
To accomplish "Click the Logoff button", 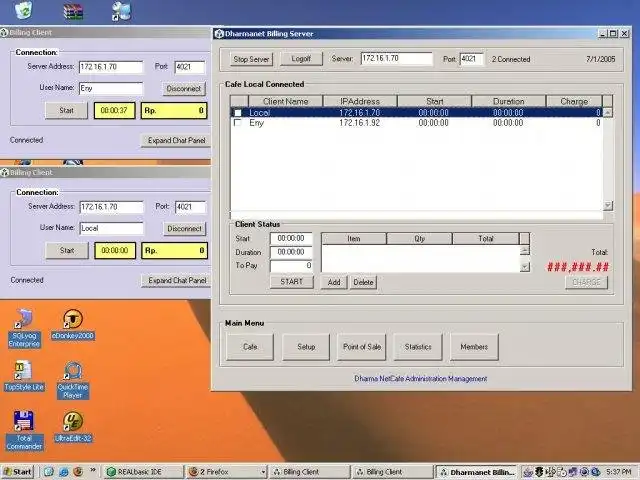I will (301, 59).
